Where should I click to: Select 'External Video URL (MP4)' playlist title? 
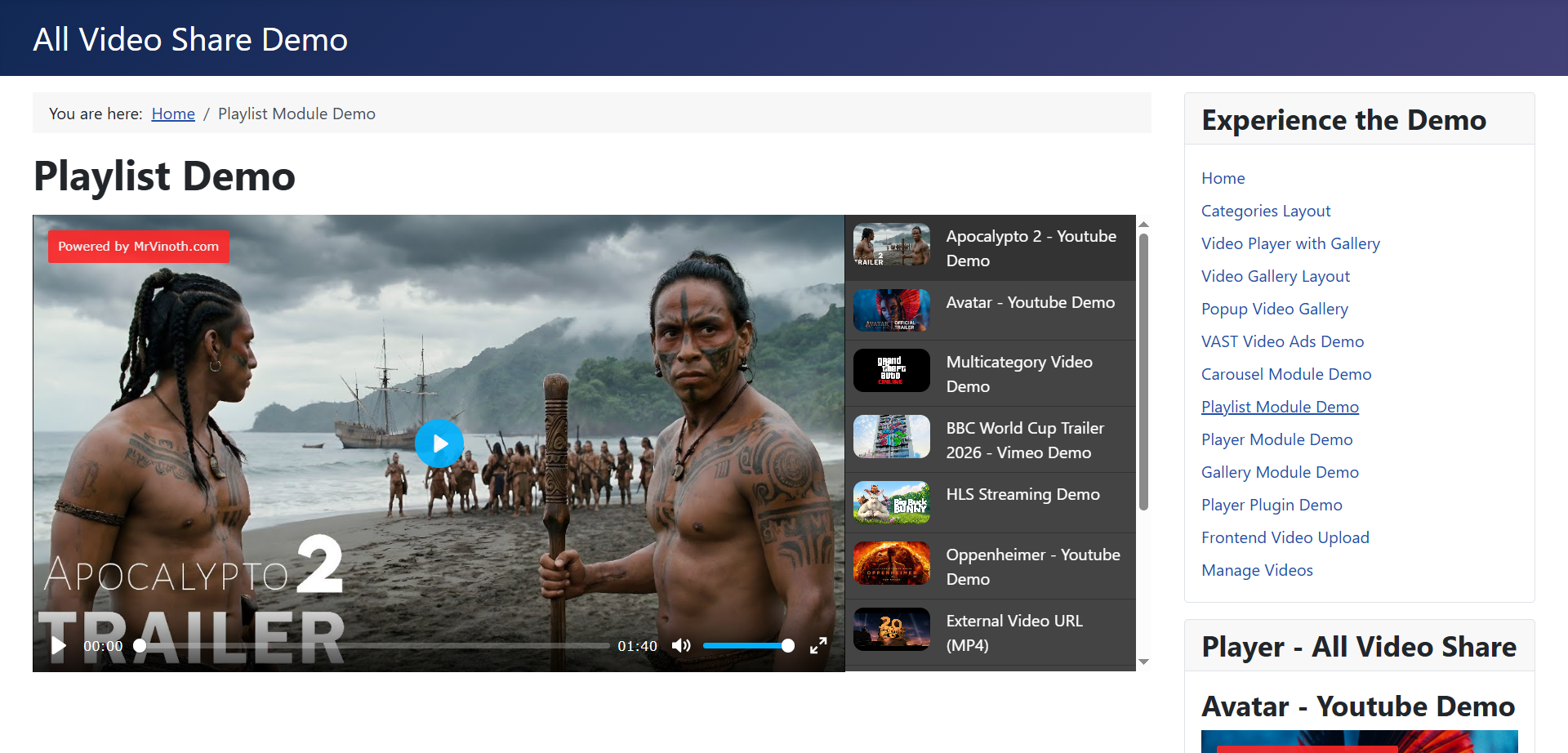coord(1014,633)
